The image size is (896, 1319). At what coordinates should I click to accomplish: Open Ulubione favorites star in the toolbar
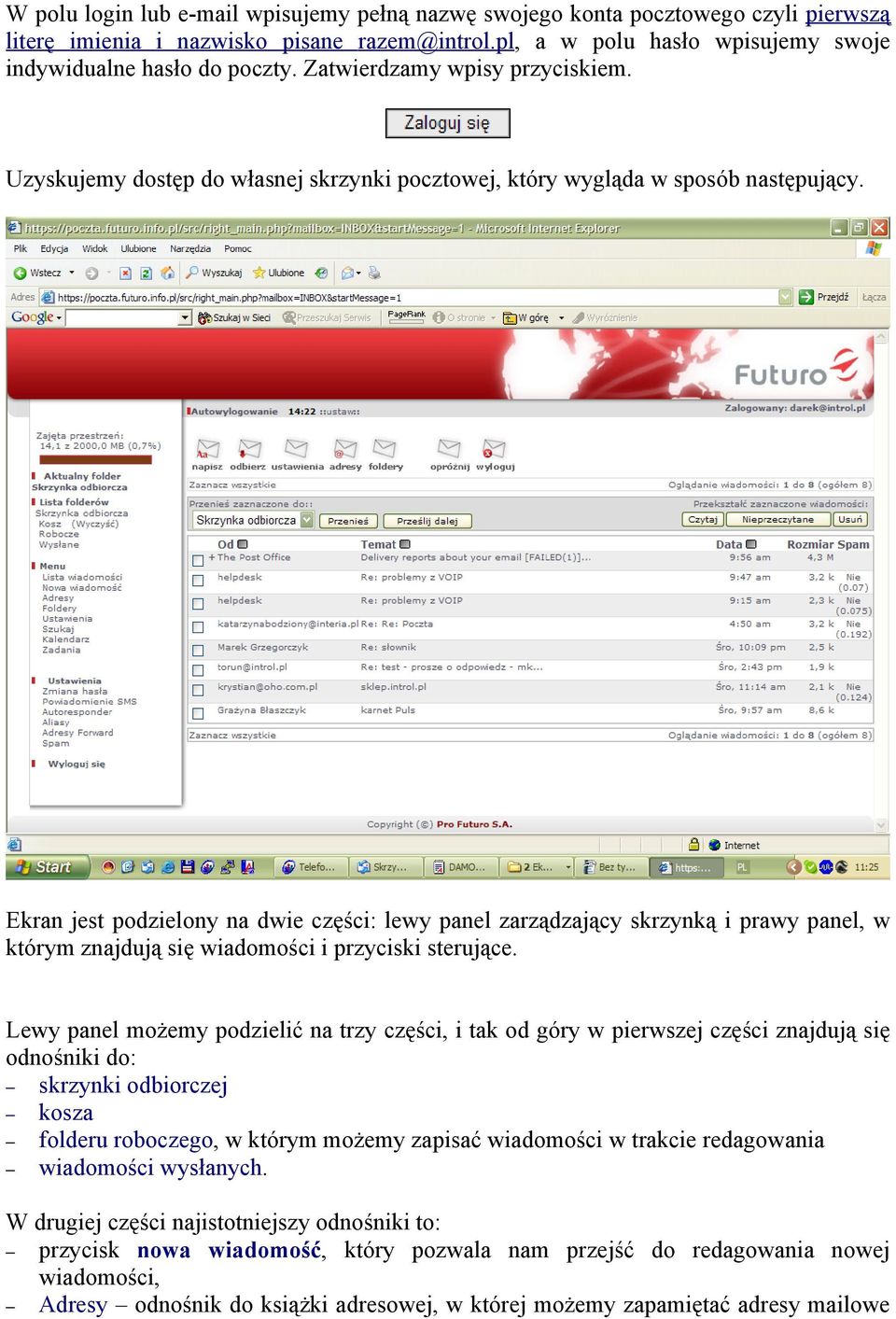point(278,273)
